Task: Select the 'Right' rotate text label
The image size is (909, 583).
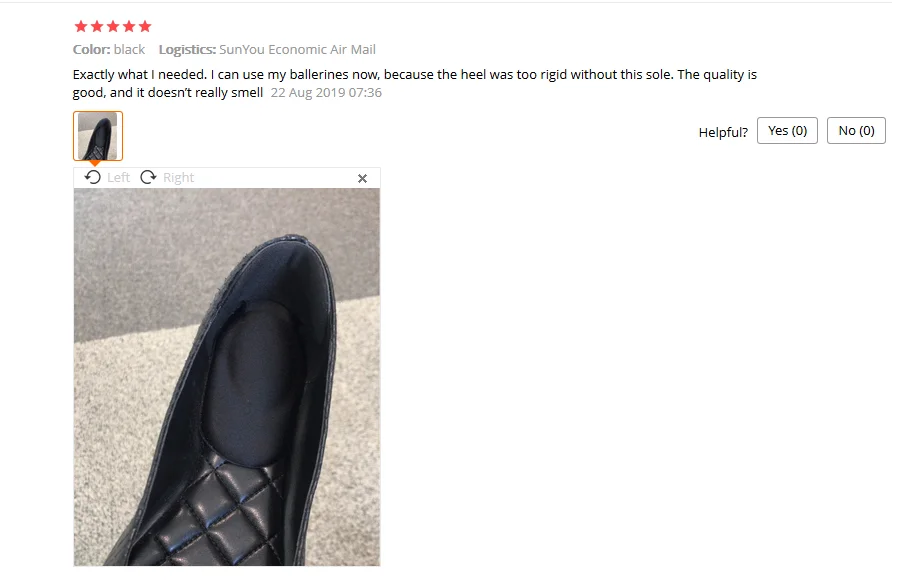Action: (x=179, y=178)
